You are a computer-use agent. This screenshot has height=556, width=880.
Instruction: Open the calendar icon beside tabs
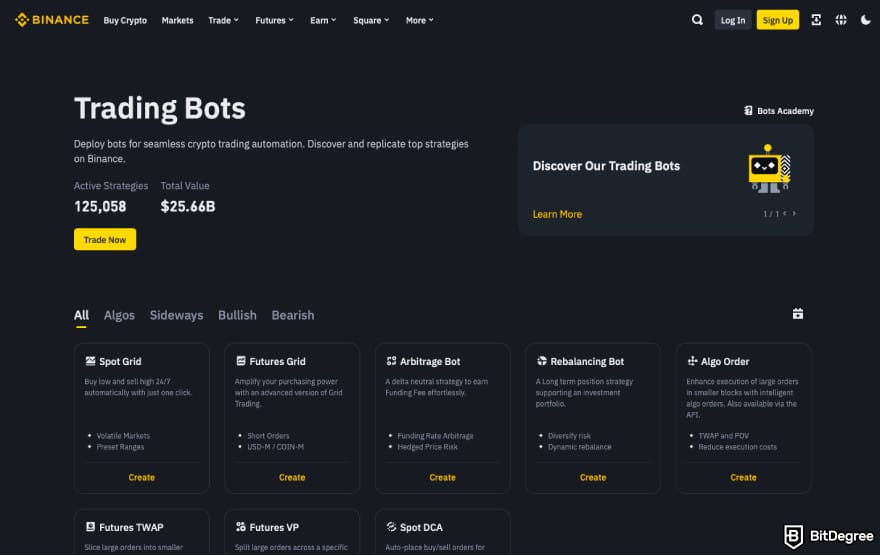click(798, 314)
